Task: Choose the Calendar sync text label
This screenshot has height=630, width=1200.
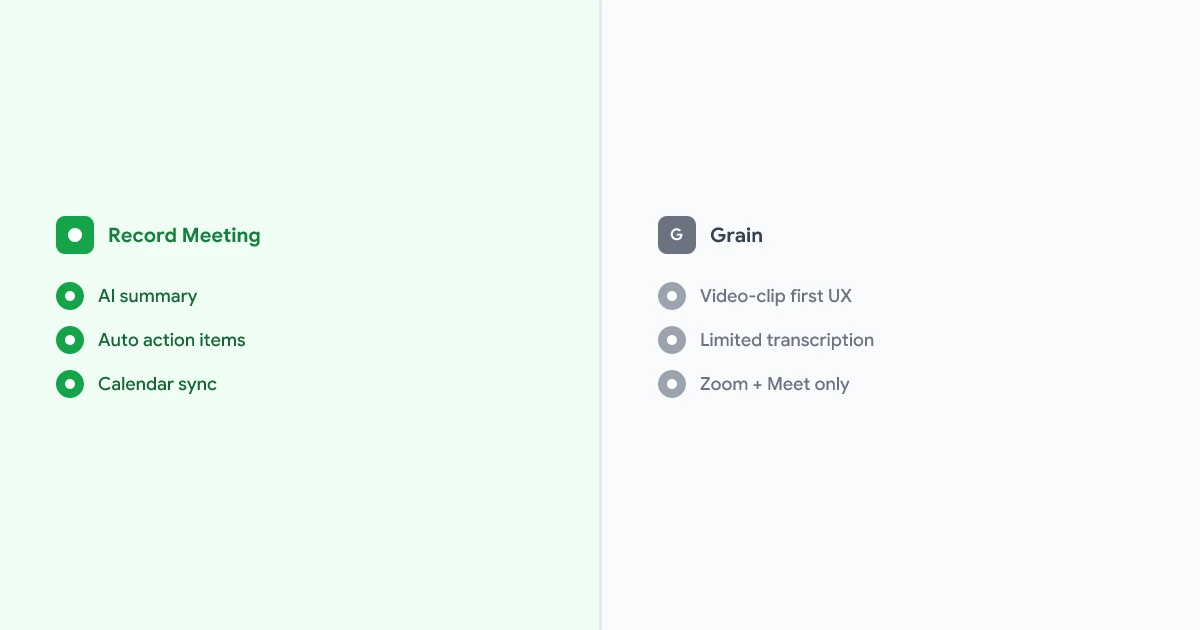Action: (x=157, y=384)
